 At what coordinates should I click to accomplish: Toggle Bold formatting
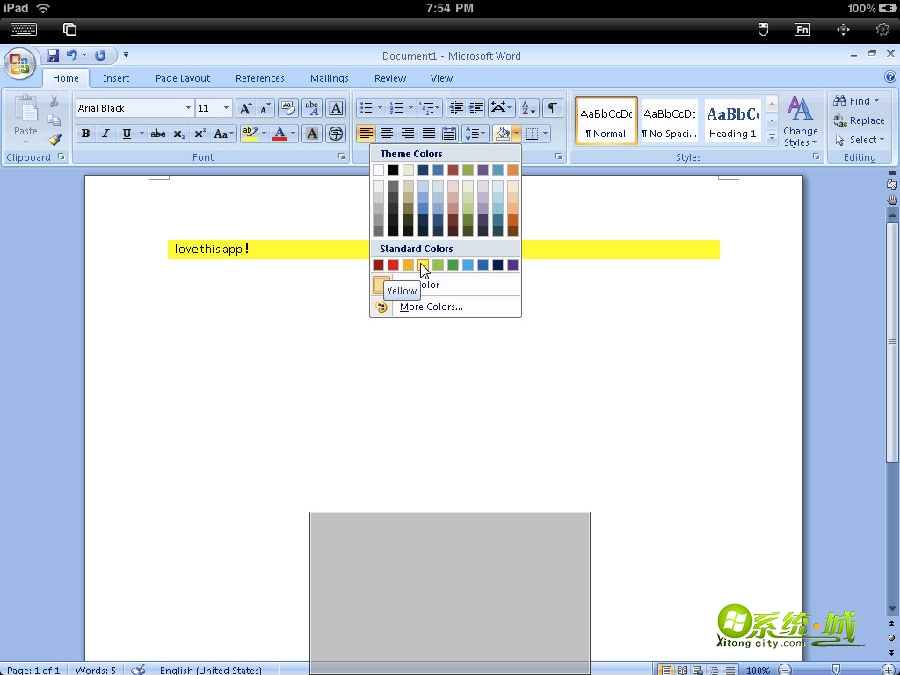85,134
